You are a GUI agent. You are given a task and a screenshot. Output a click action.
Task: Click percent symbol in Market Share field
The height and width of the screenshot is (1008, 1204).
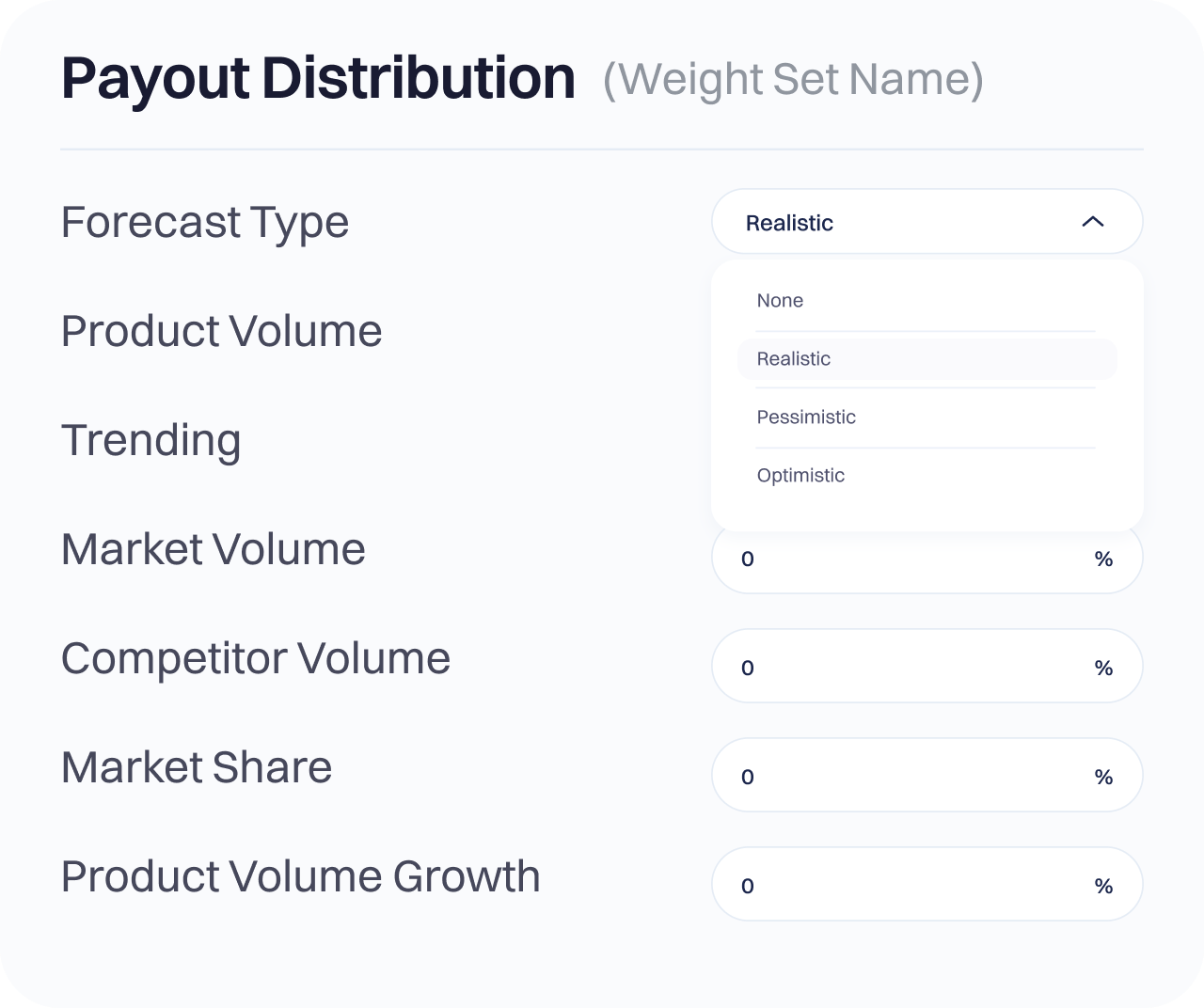[1103, 778]
